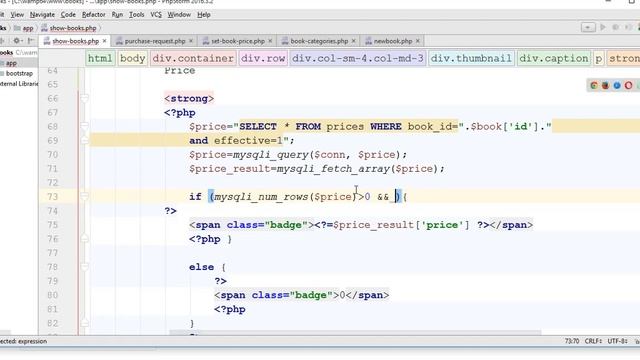
Task: Click the hide project panel icon
Action: 31,40
